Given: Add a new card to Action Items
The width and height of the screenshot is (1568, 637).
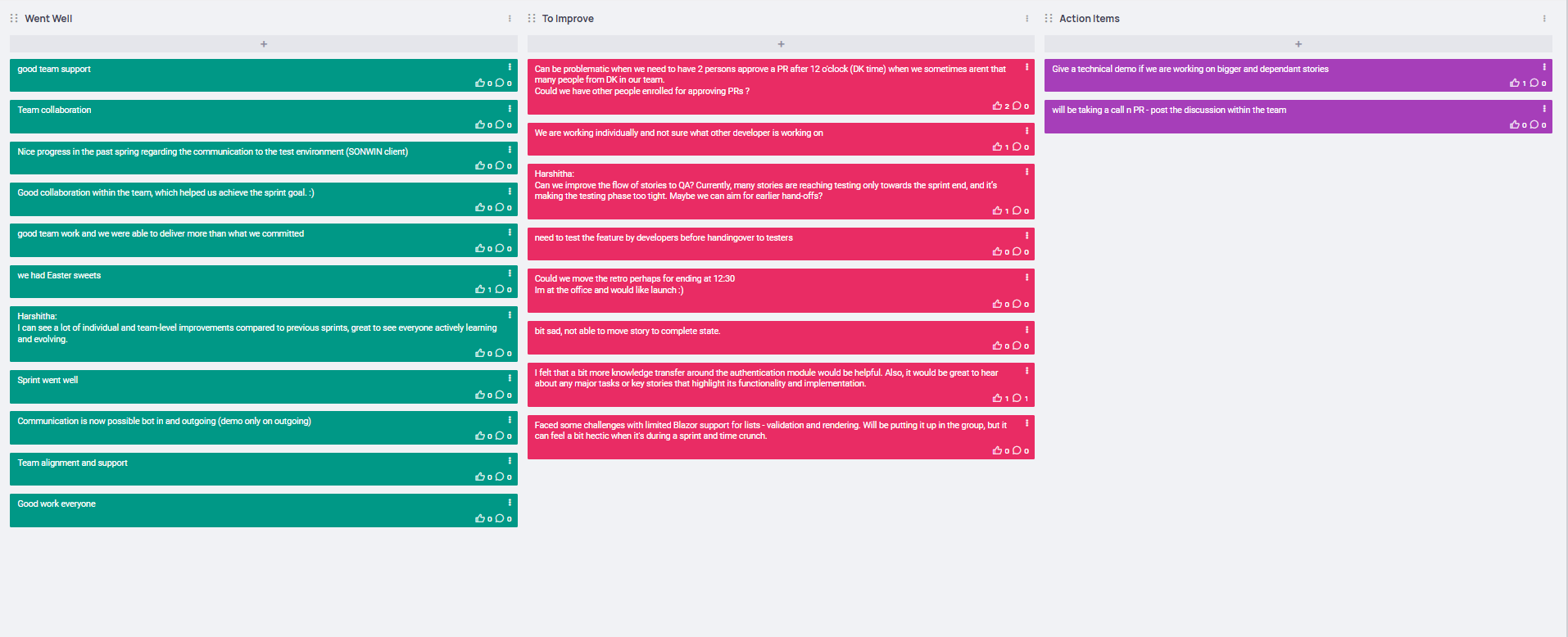Looking at the screenshot, I should click(1298, 43).
